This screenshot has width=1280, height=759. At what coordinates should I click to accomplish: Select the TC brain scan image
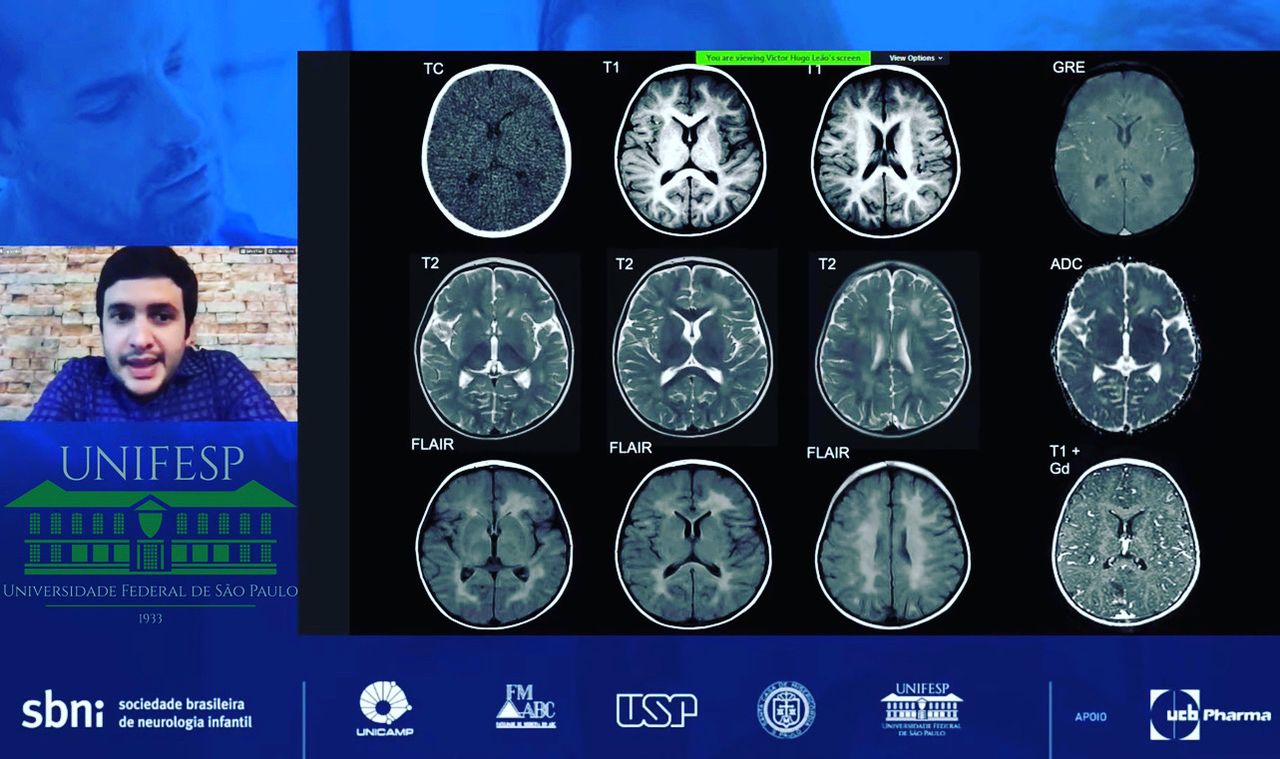(x=496, y=136)
